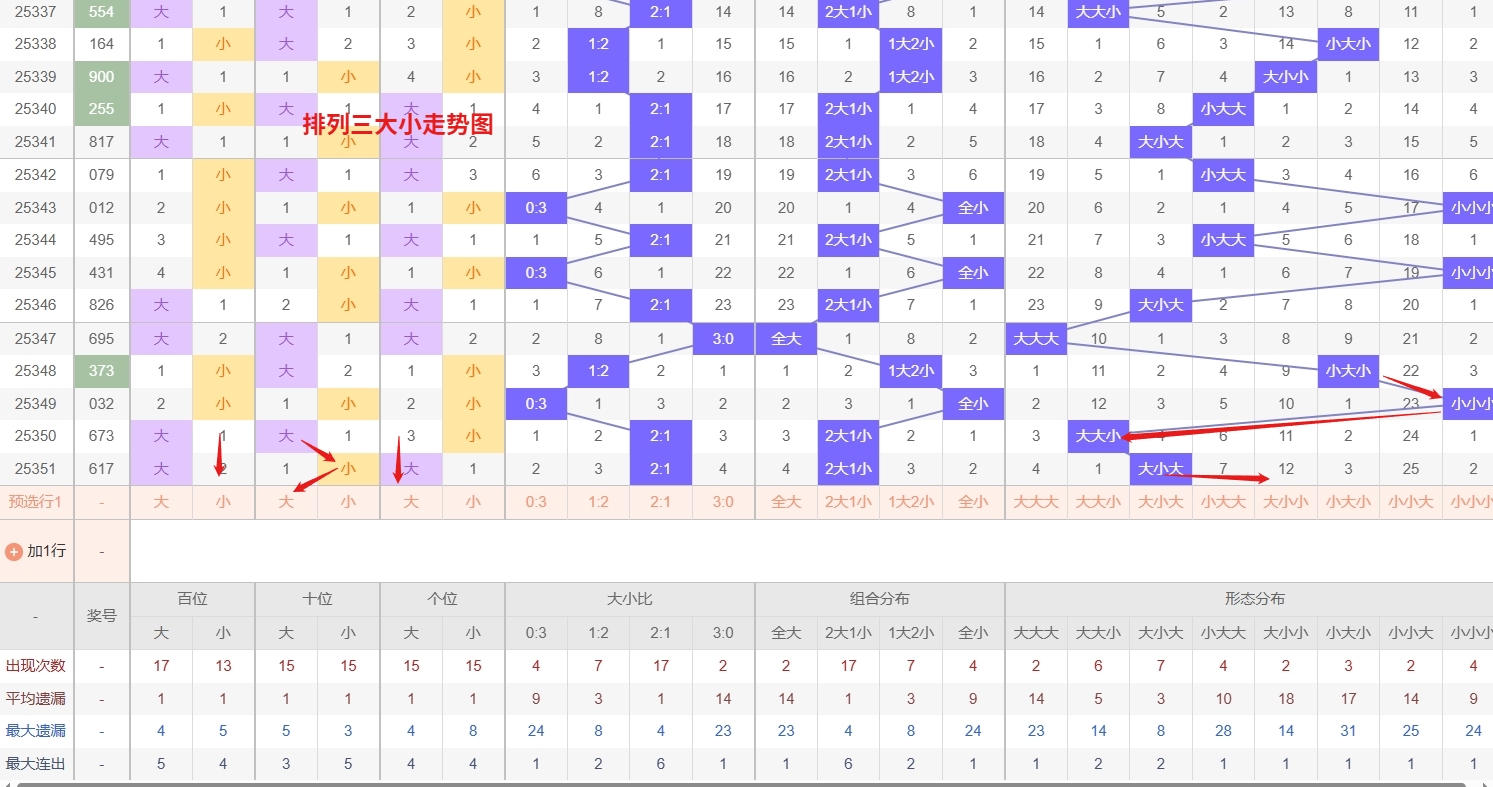Click the 预选行1 row label

[x=36, y=502]
